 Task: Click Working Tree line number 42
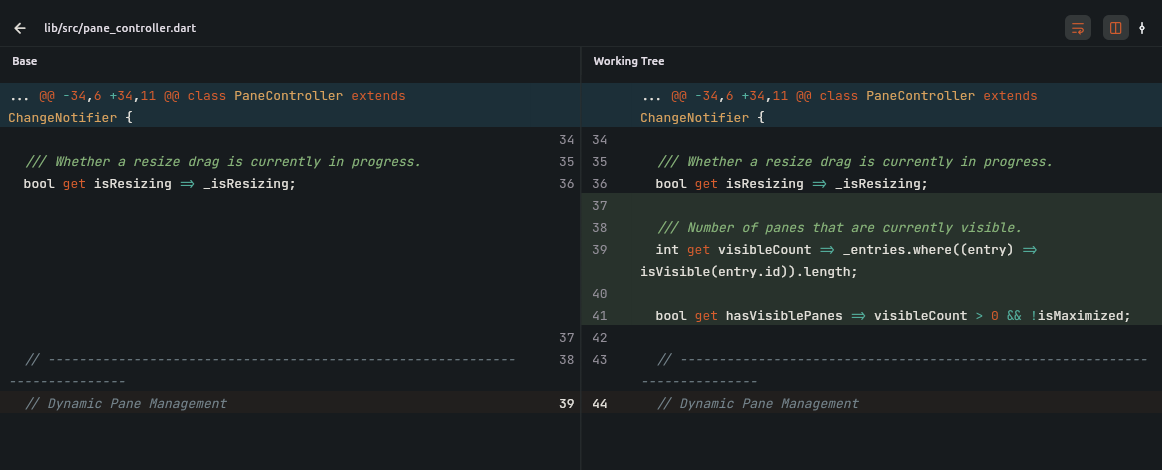tap(600, 338)
